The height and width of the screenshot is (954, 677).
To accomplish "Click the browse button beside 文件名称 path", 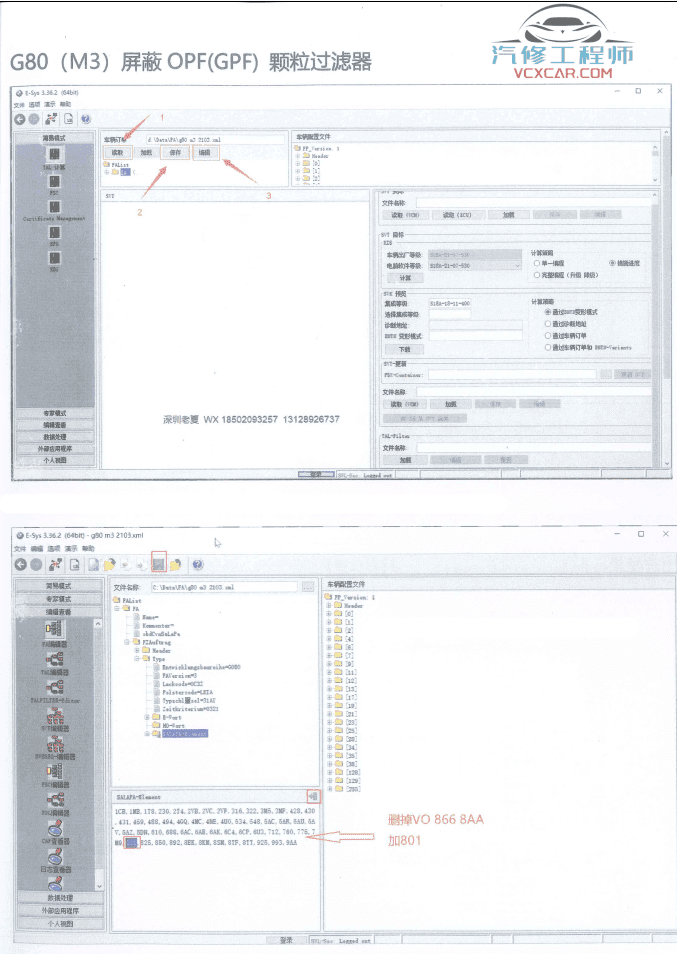I will [x=308, y=586].
